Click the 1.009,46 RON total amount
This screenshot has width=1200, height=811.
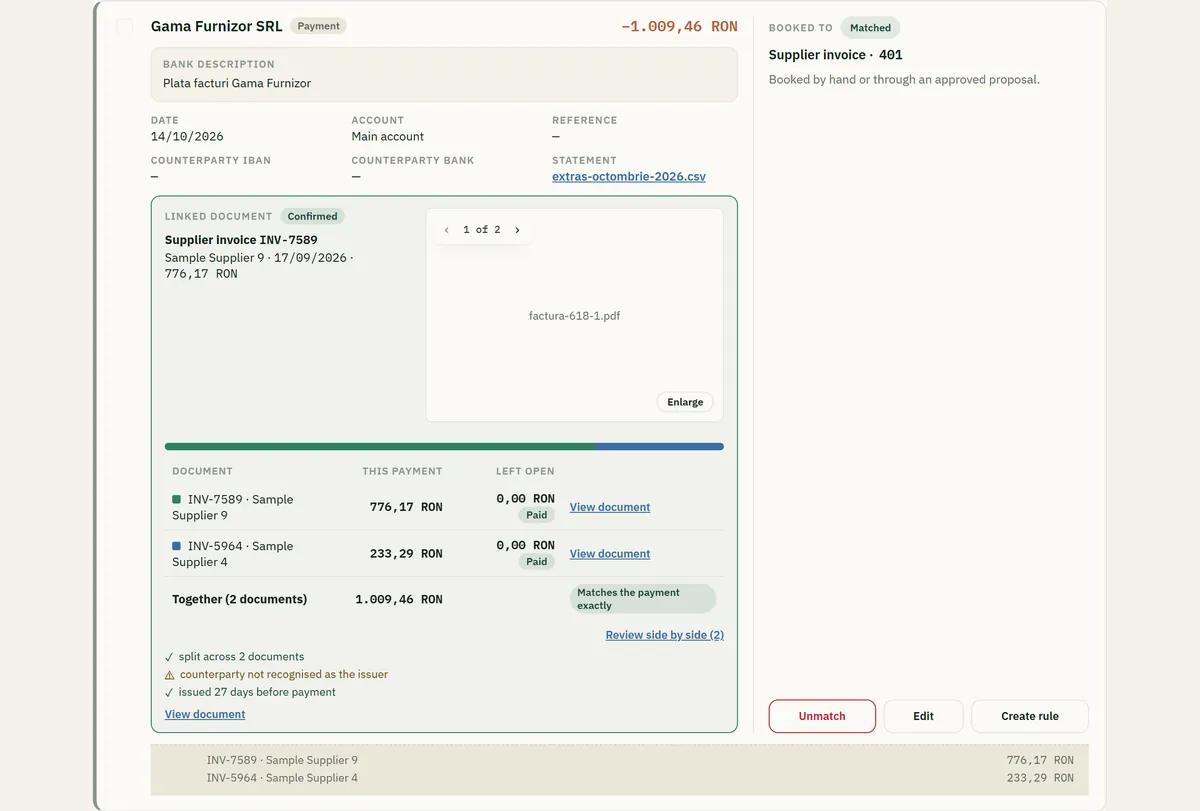tap(399, 600)
